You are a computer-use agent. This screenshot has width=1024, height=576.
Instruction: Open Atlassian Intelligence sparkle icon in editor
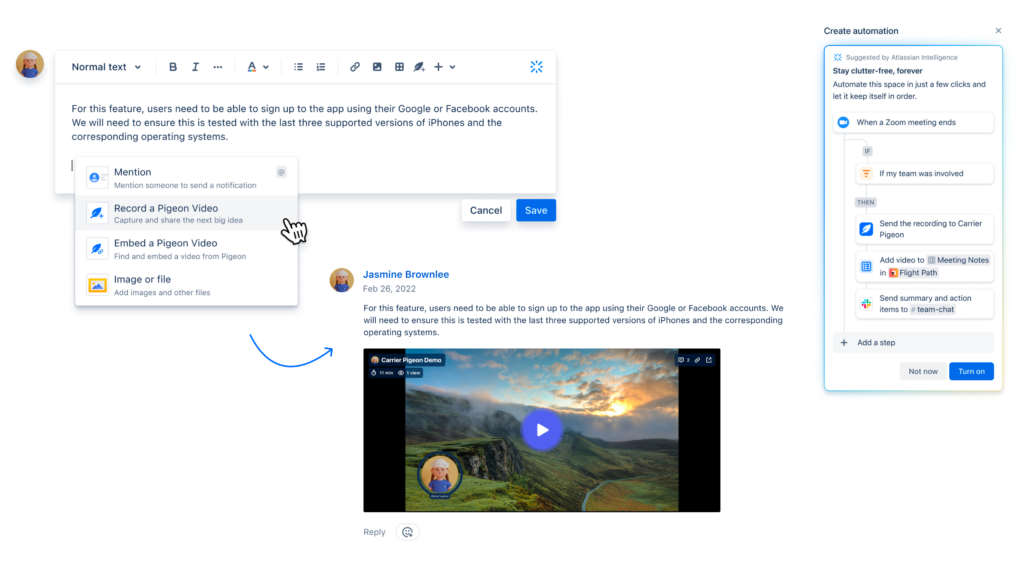pos(536,67)
